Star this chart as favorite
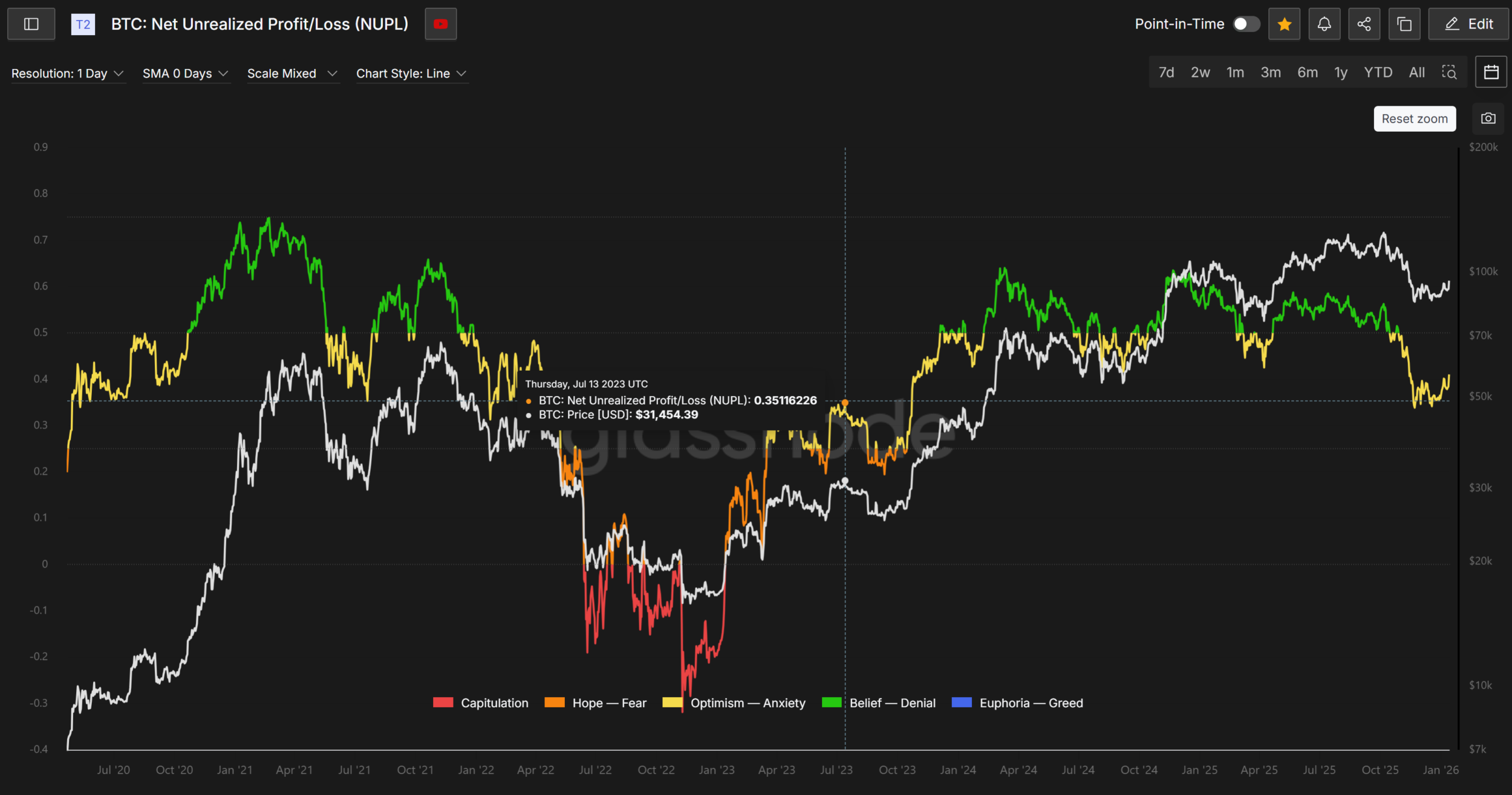The height and width of the screenshot is (795, 1512). tap(1284, 24)
